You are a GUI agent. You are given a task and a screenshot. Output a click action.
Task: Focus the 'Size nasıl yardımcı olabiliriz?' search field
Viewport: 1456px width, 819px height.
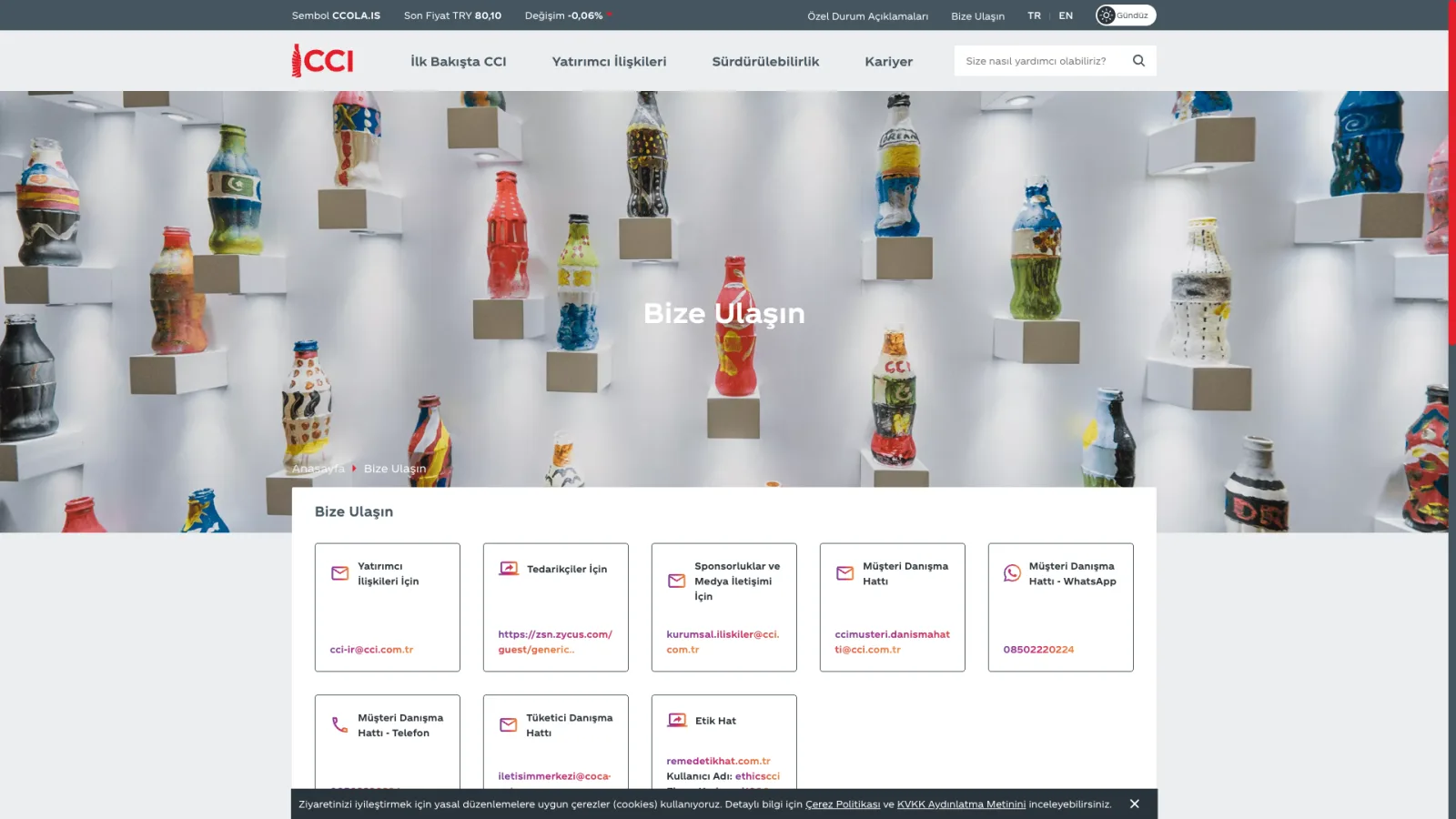1042,61
